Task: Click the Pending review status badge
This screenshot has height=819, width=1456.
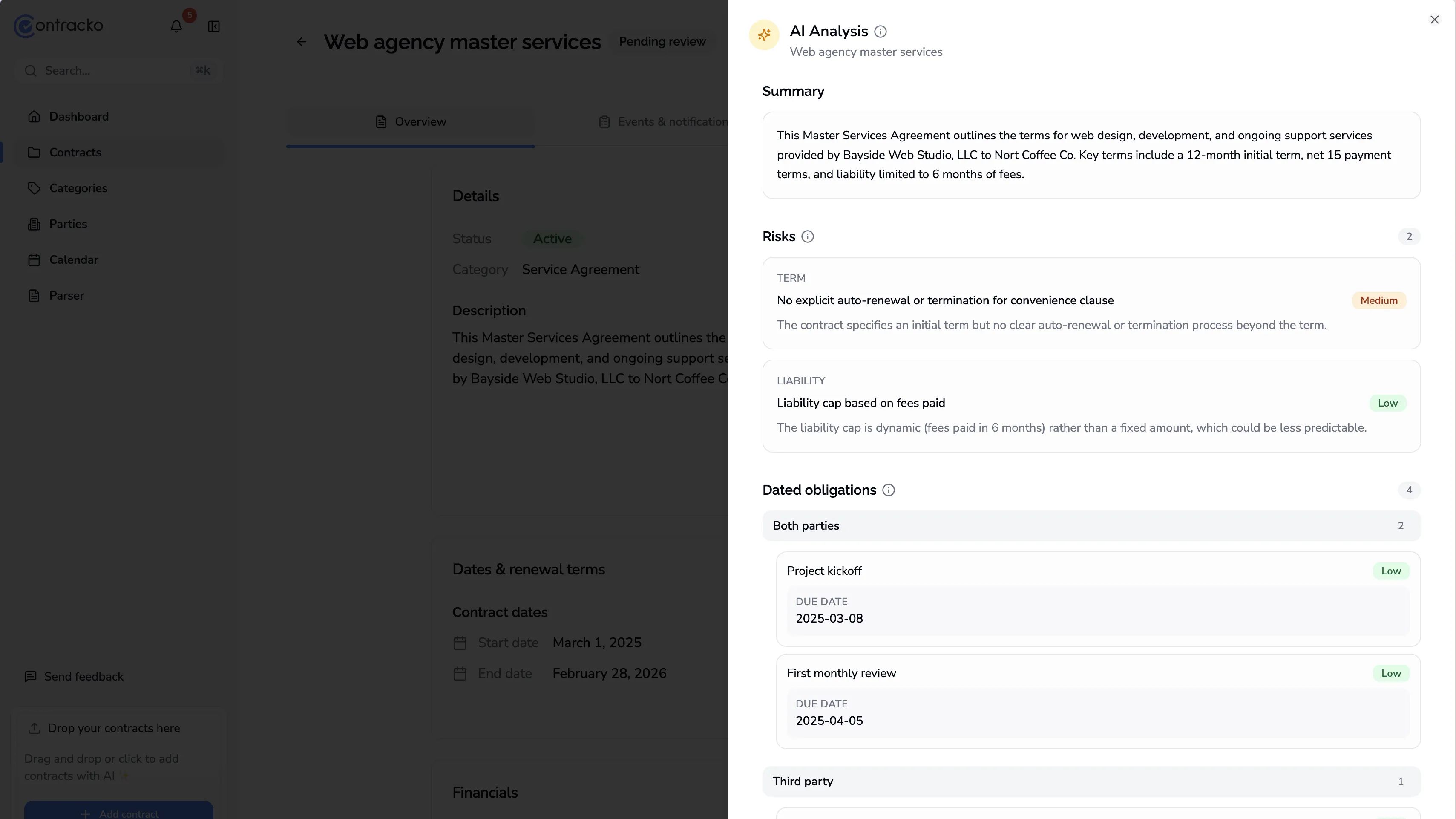Action: click(x=662, y=42)
